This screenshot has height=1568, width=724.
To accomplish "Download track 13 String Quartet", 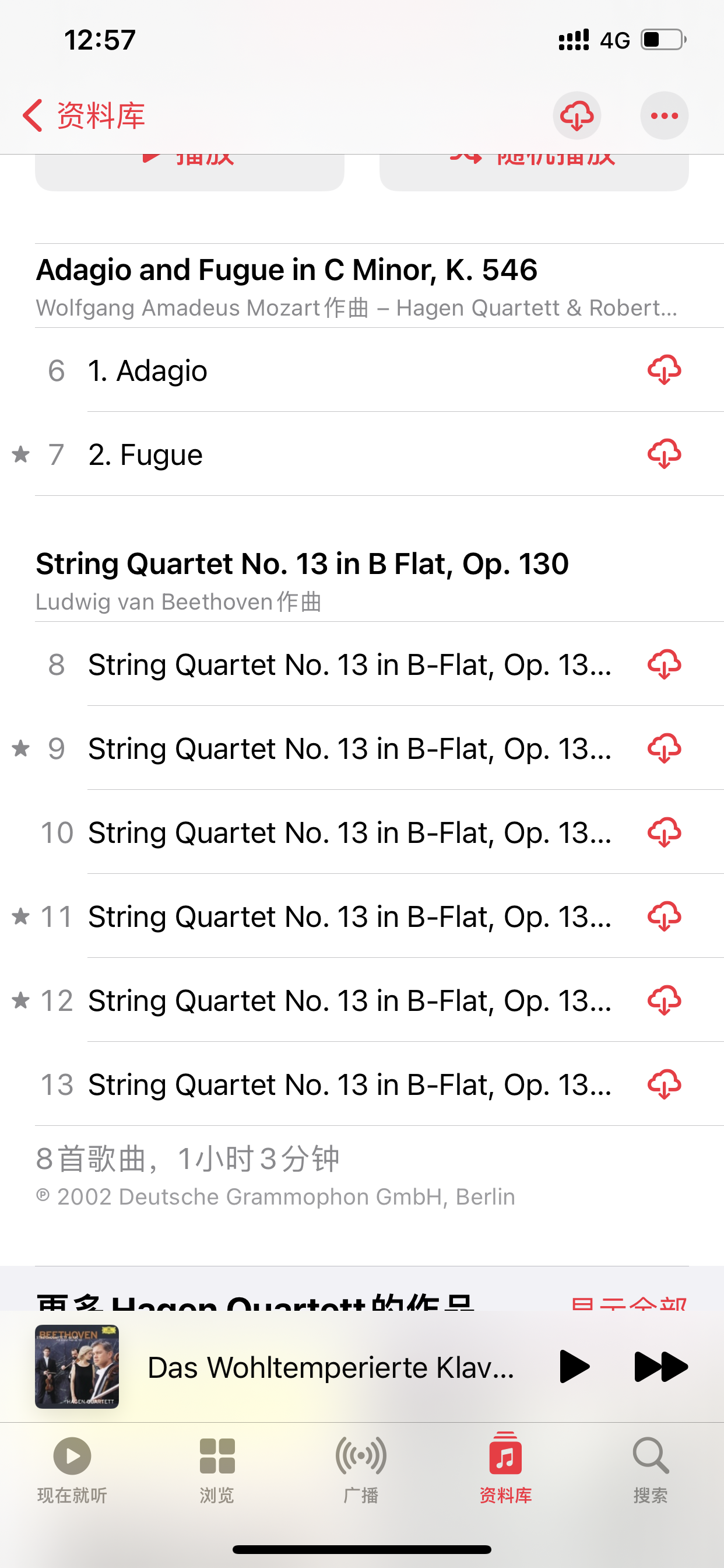I will pyautogui.click(x=664, y=1084).
